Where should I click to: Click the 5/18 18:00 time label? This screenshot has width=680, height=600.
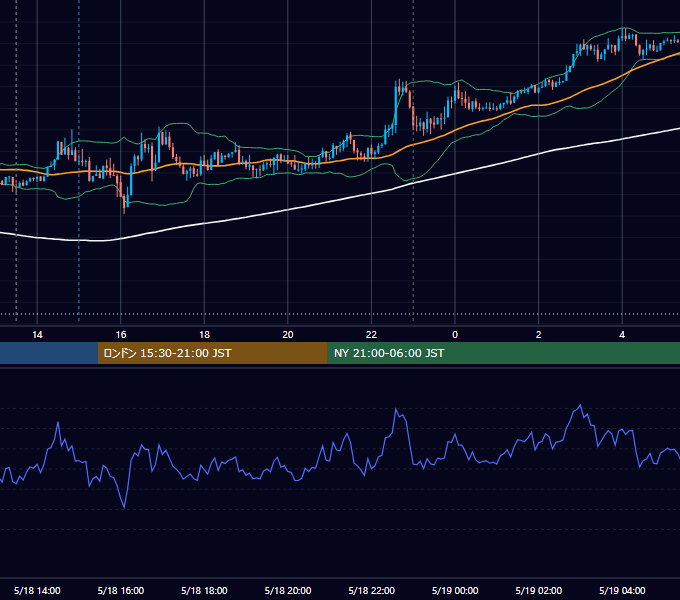(204, 590)
